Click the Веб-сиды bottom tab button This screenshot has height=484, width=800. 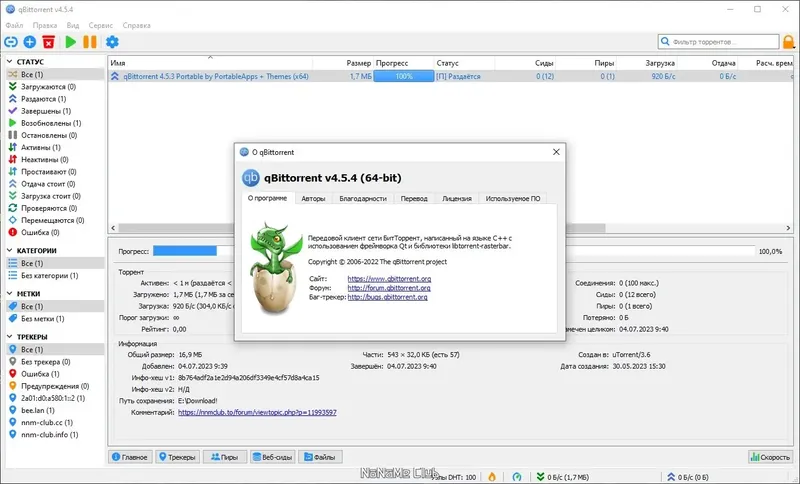click(x=272, y=457)
